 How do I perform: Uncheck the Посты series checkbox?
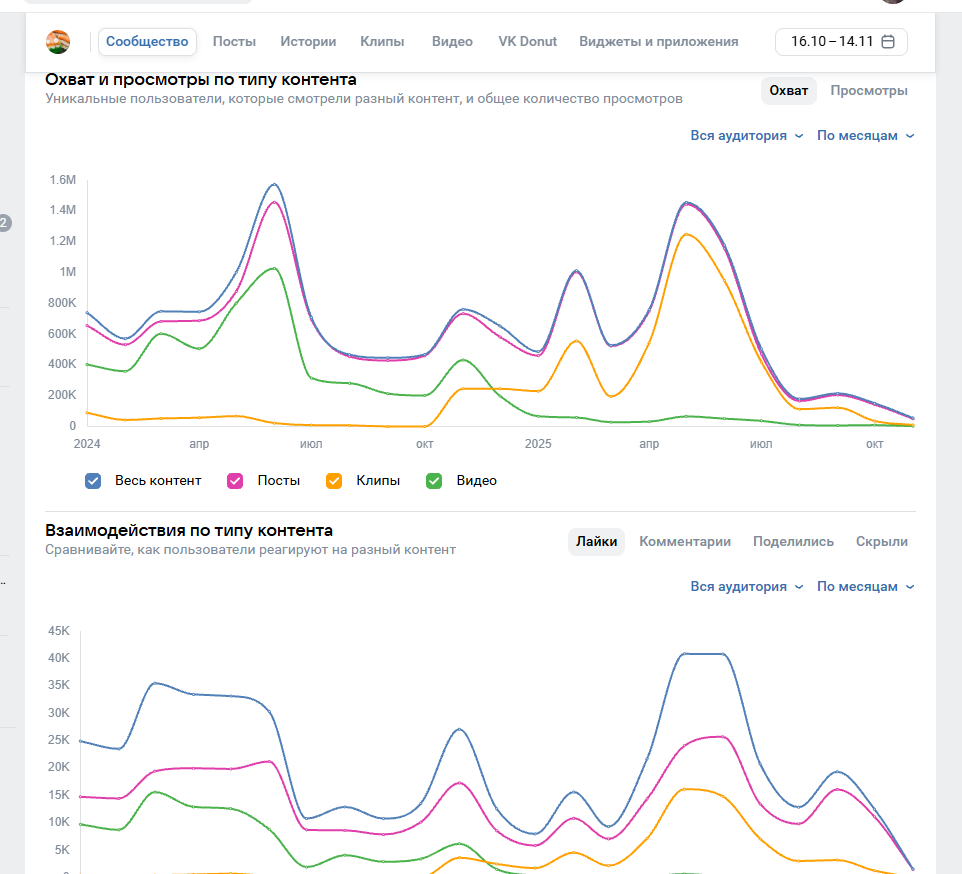pos(236,481)
